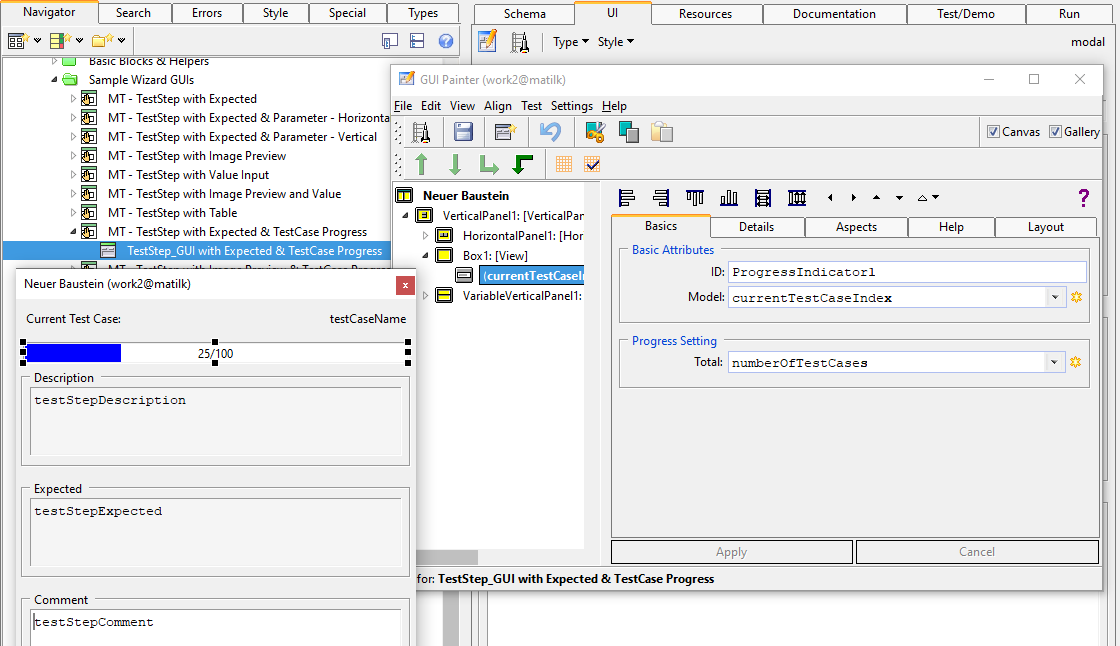Toggle the Gallery checkbox
Screen dimensions: 1120x646
(1055, 132)
